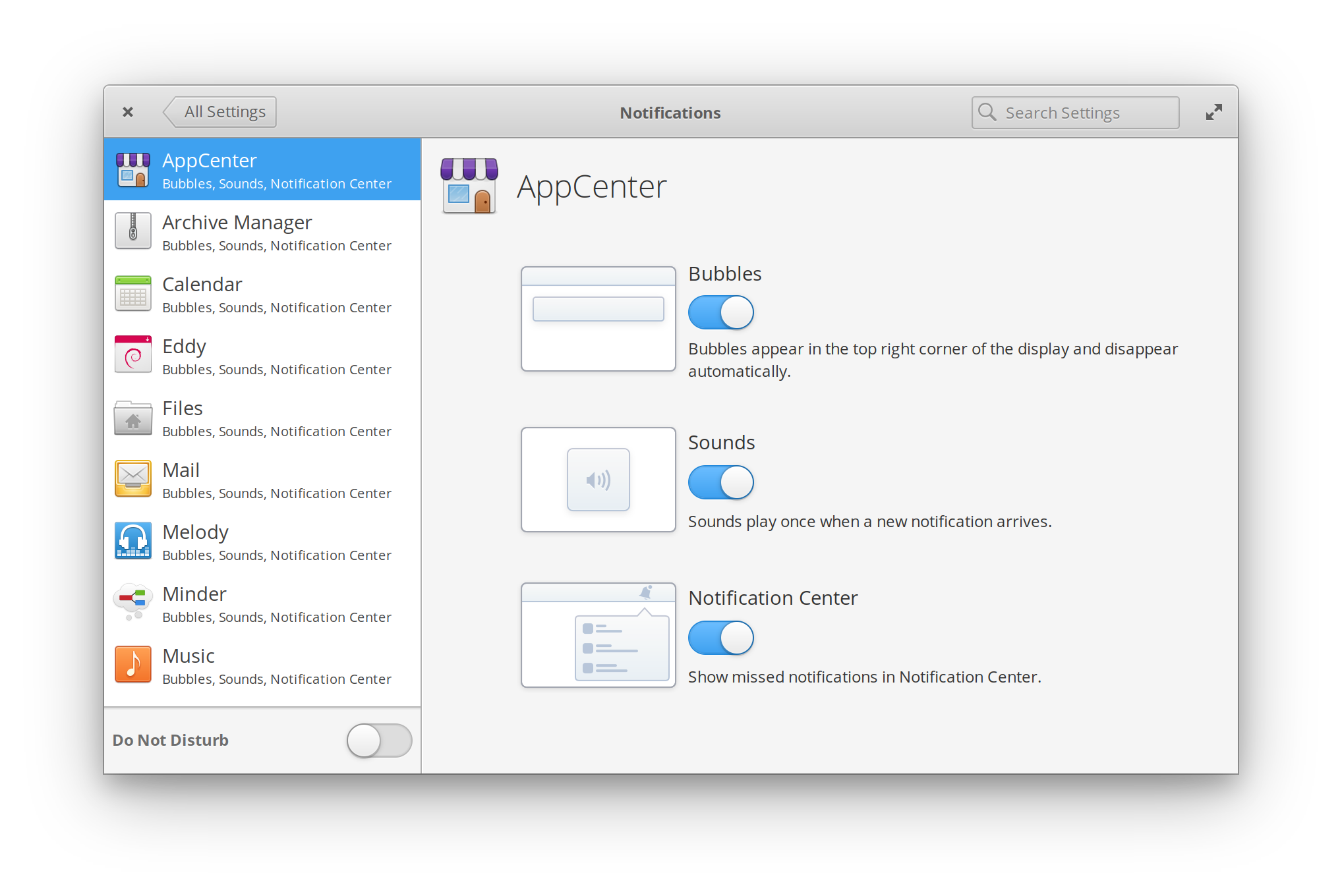Image resolution: width=1342 pixels, height=896 pixels.
Task: Click the Sounds speaker preview image
Action: [598, 480]
